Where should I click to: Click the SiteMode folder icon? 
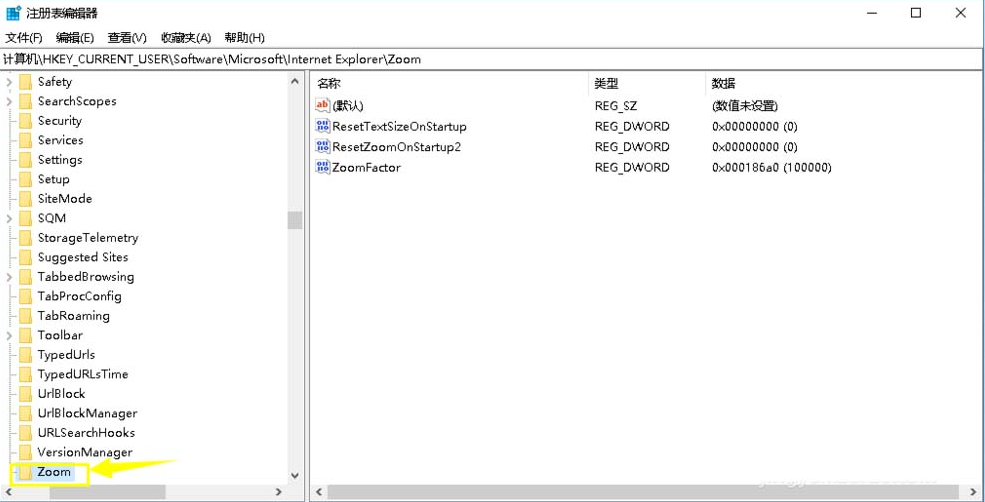[x=25, y=199]
